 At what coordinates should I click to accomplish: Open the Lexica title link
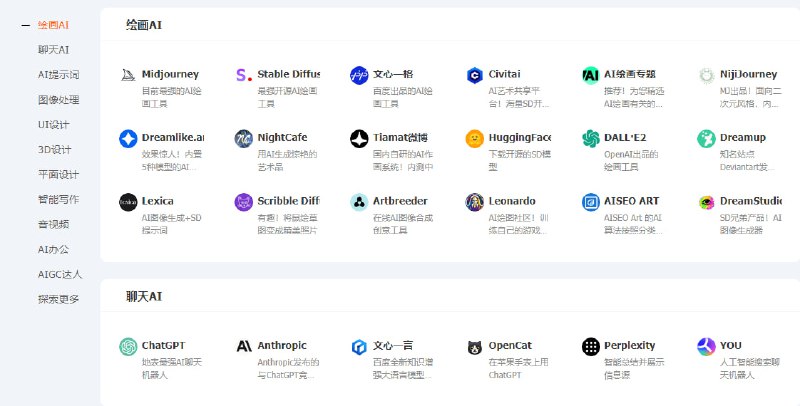pos(157,201)
